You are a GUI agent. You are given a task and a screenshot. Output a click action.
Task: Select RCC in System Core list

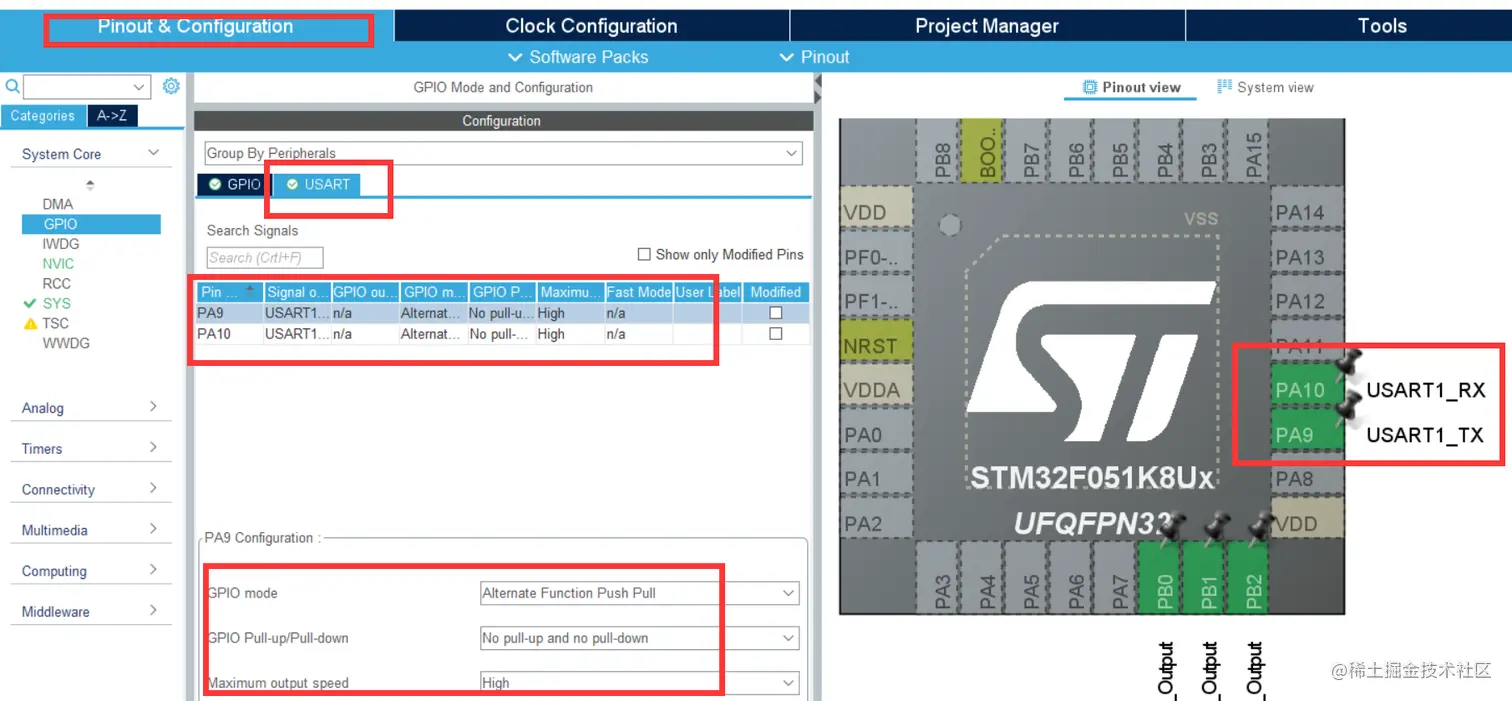[57, 284]
